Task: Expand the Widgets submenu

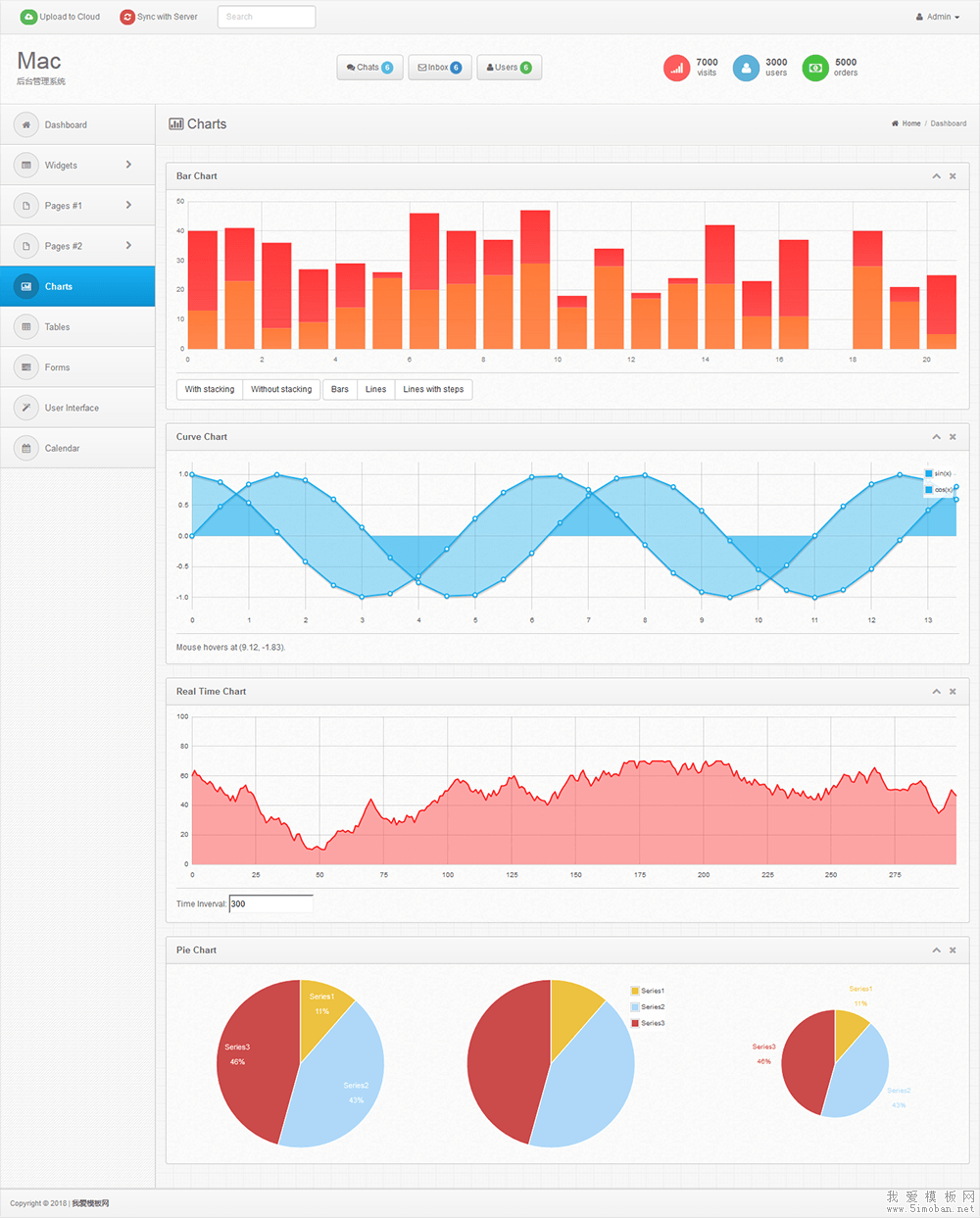Action: coord(128,165)
